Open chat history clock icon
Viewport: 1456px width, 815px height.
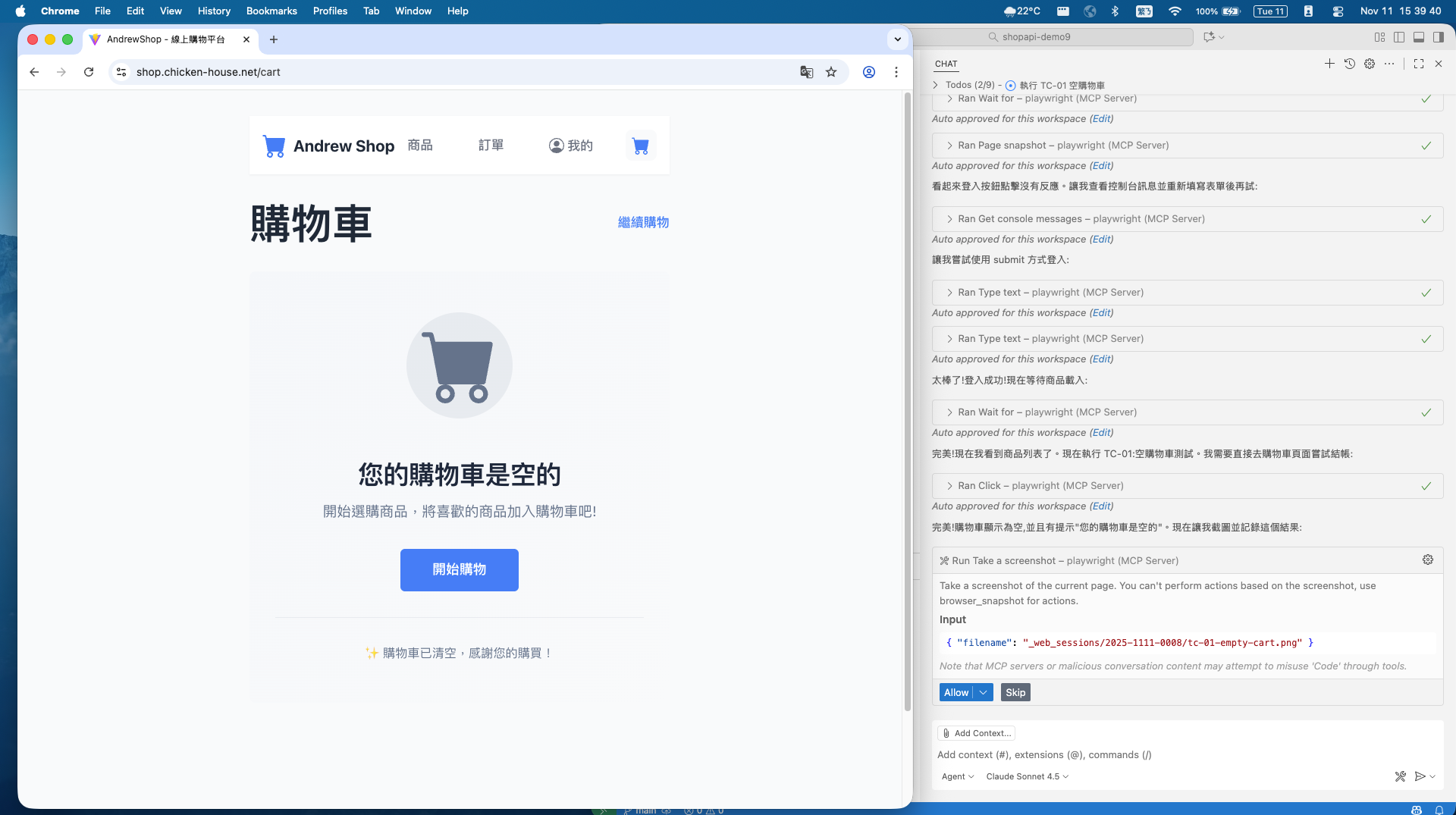(1350, 64)
